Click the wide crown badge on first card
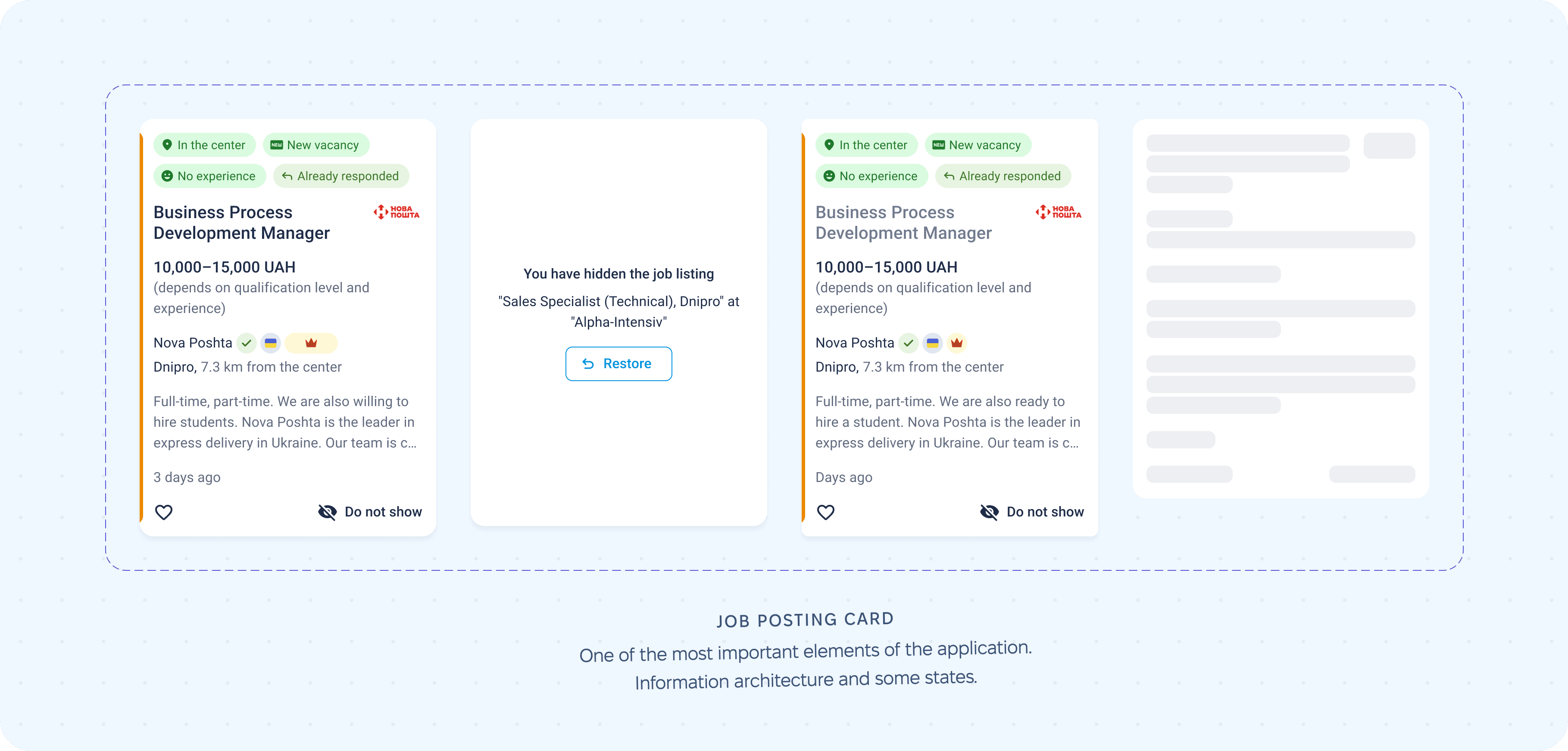 coord(311,343)
